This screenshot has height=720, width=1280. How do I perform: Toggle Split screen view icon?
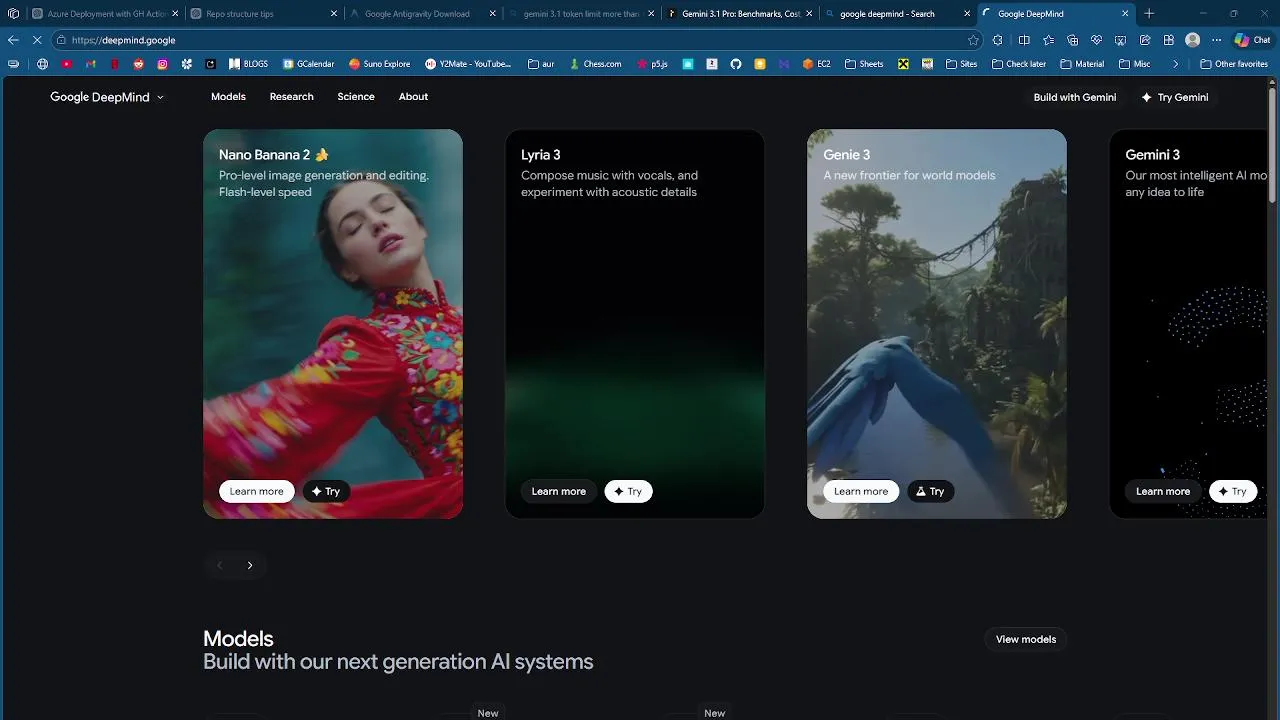tap(1024, 40)
